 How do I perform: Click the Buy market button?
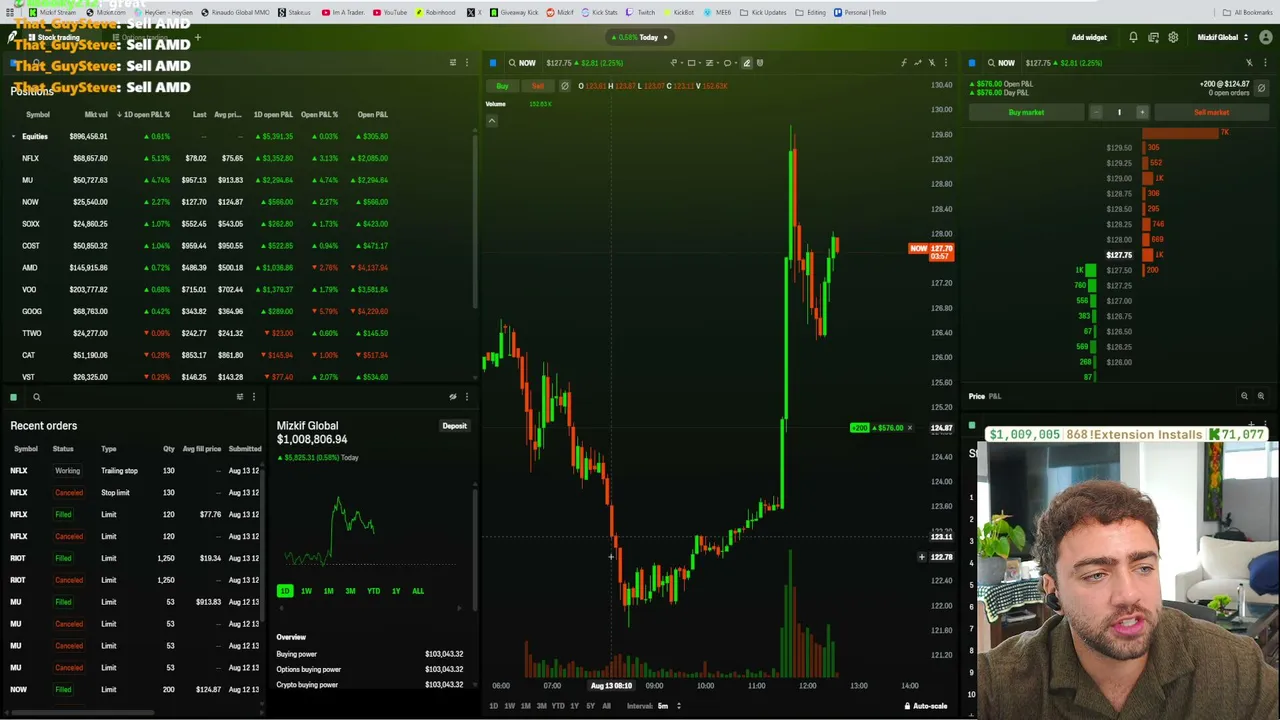[x=1026, y=112]
